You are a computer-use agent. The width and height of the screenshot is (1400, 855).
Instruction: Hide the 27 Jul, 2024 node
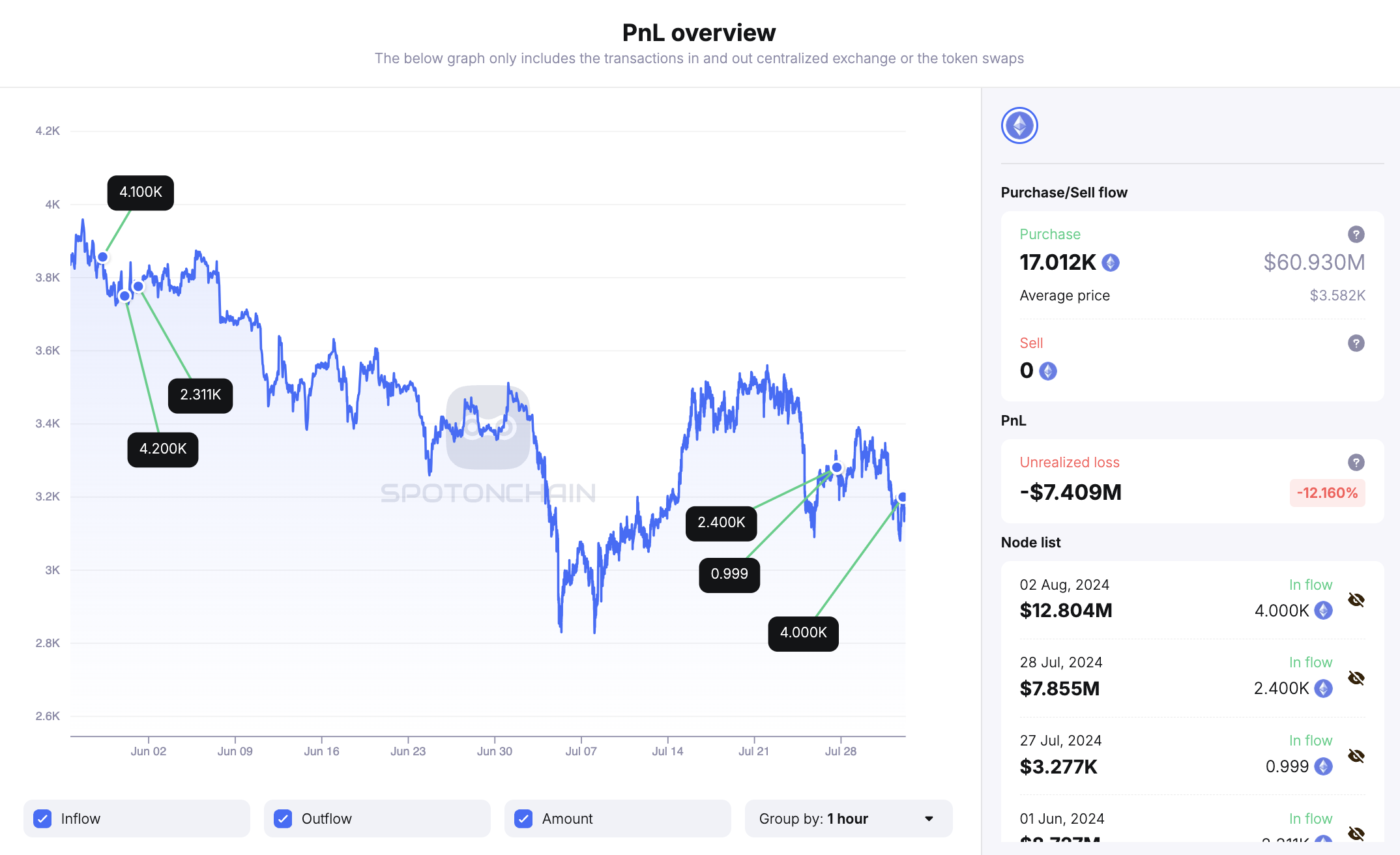coord(1356,756)
